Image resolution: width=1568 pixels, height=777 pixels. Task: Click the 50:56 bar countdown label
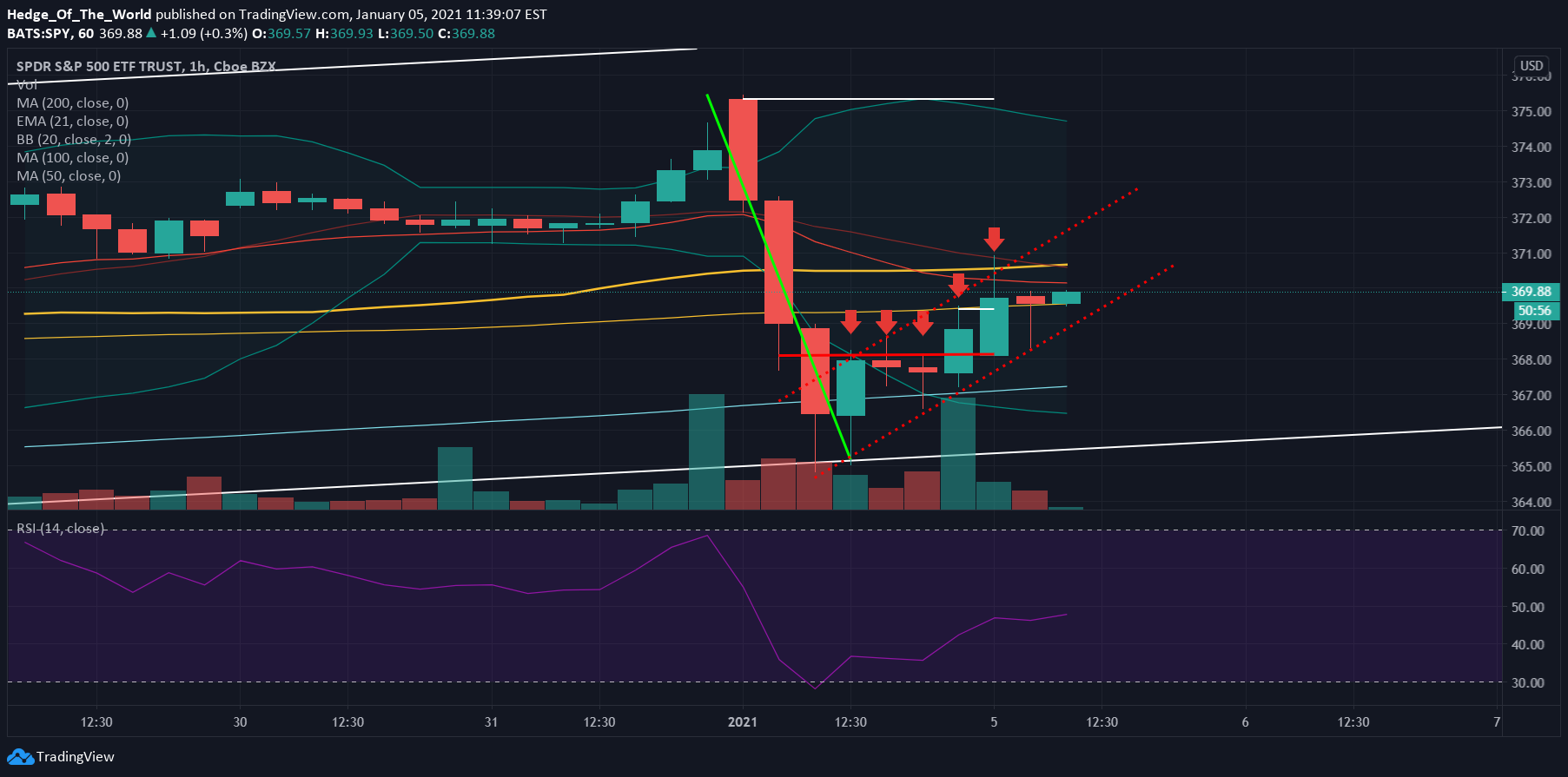tap(1535, 311)
